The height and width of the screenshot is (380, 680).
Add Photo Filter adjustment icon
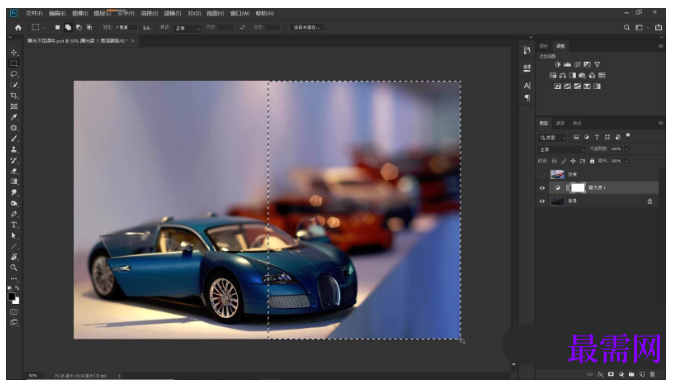[x=582, y=75]
